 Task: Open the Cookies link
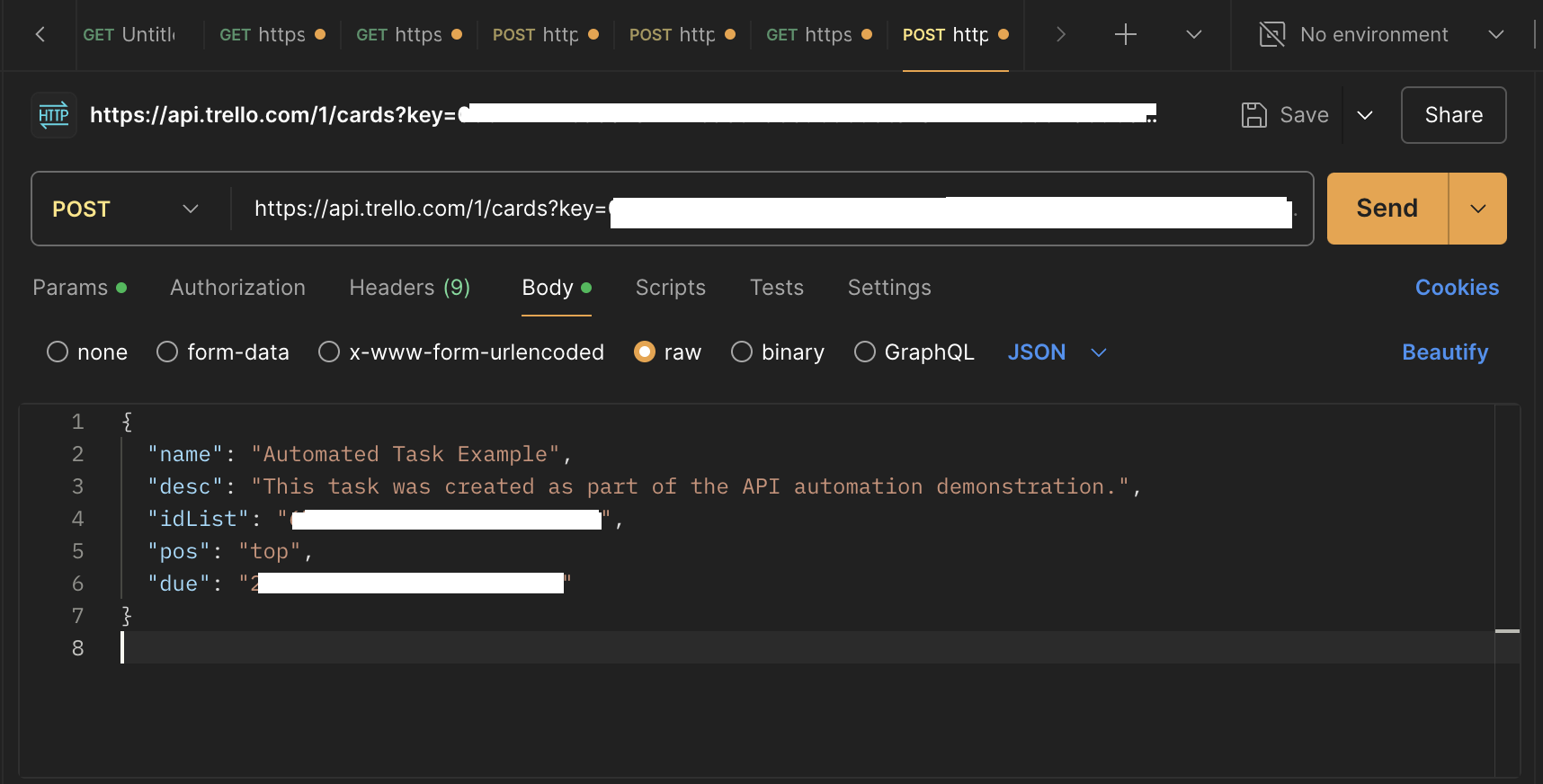1457,288
